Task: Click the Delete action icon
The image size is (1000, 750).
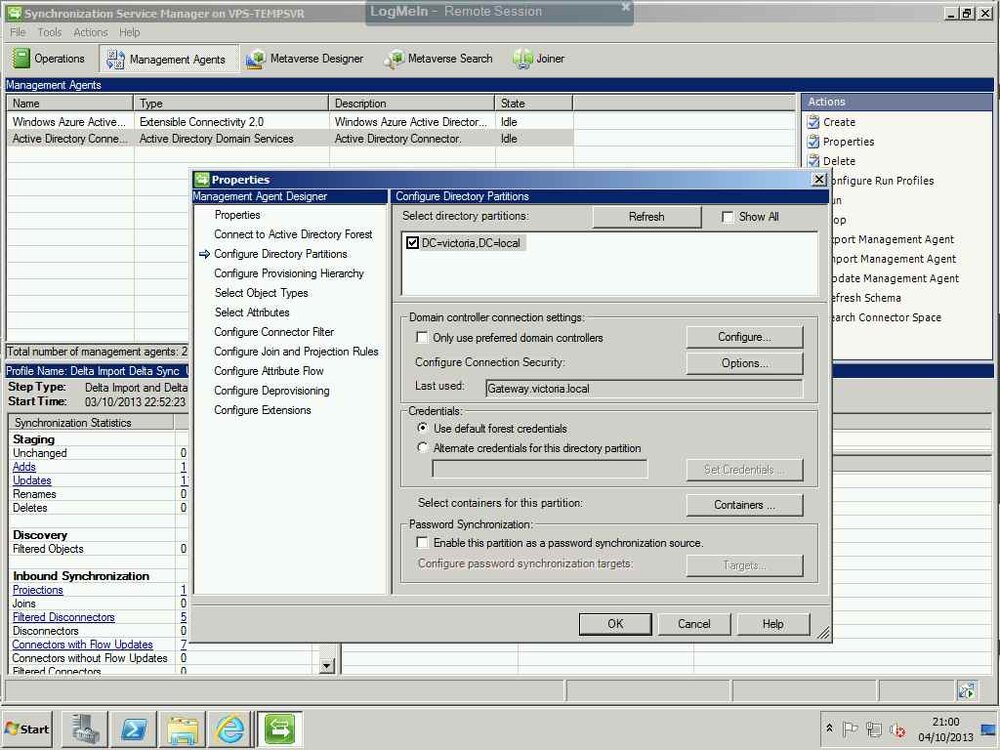Action: [x=813, y=161]
